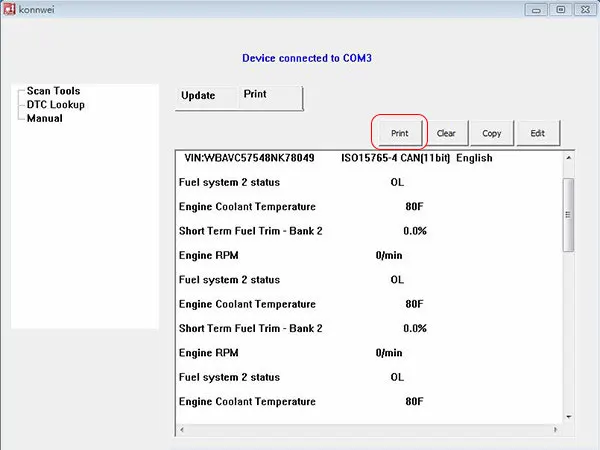Minimize the konnwei window
The image size is (600, 450).
[536, 10]
